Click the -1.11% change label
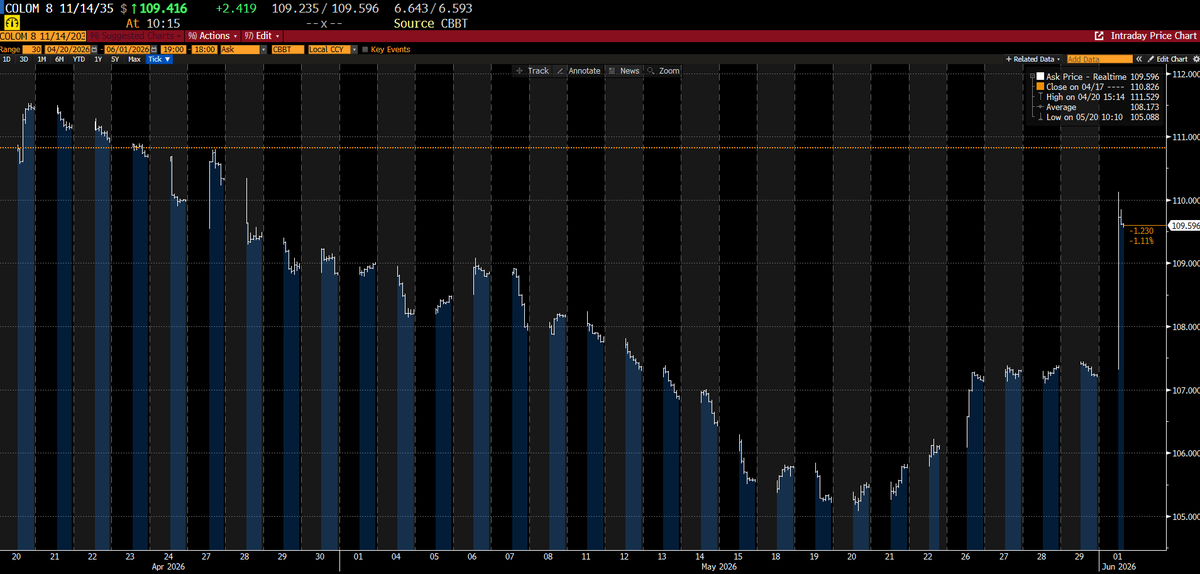 click(1141, 241)
